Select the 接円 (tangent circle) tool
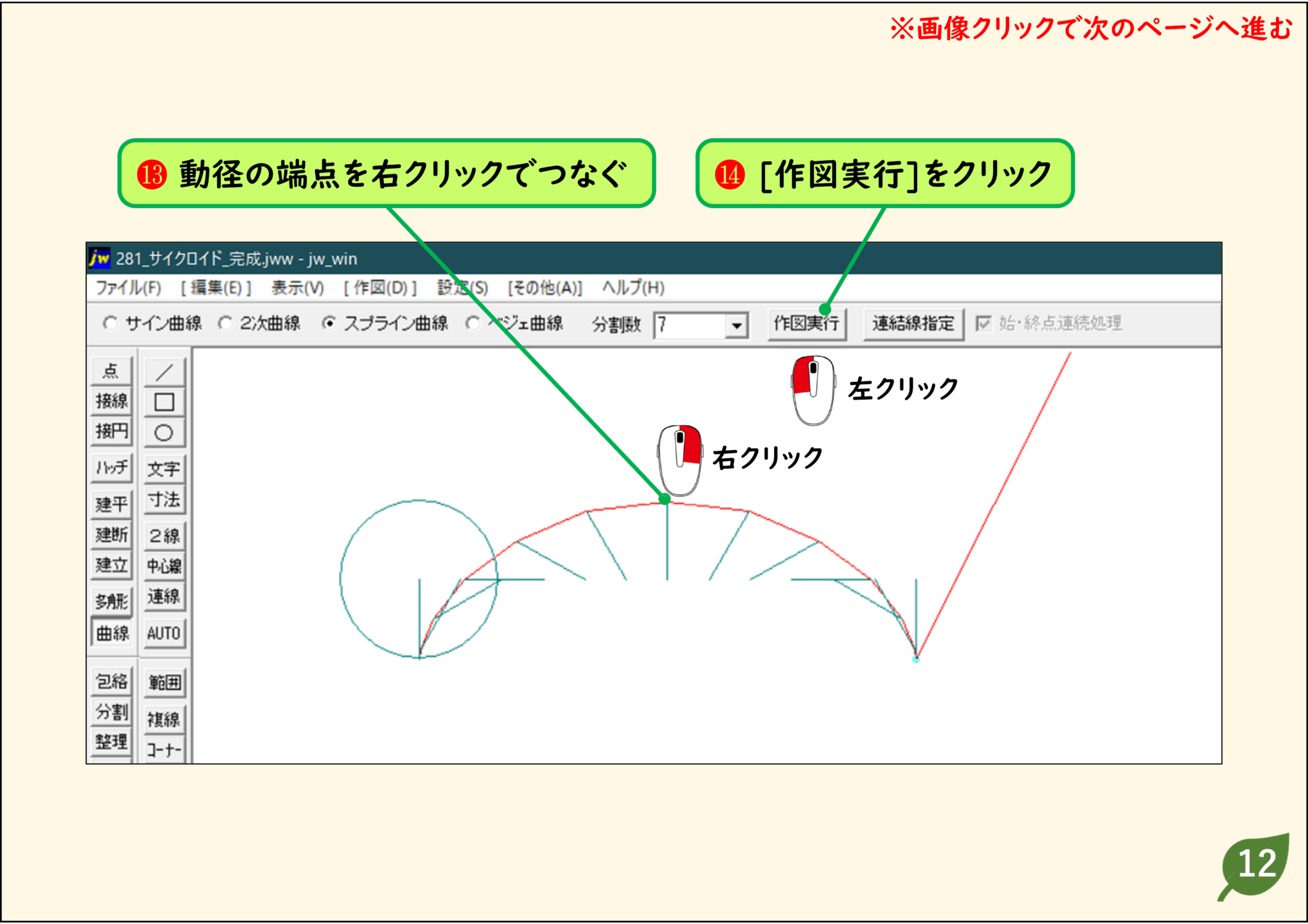Image resolution: width=1308 pixels, height=924 pixels. [x=111, y=431]
